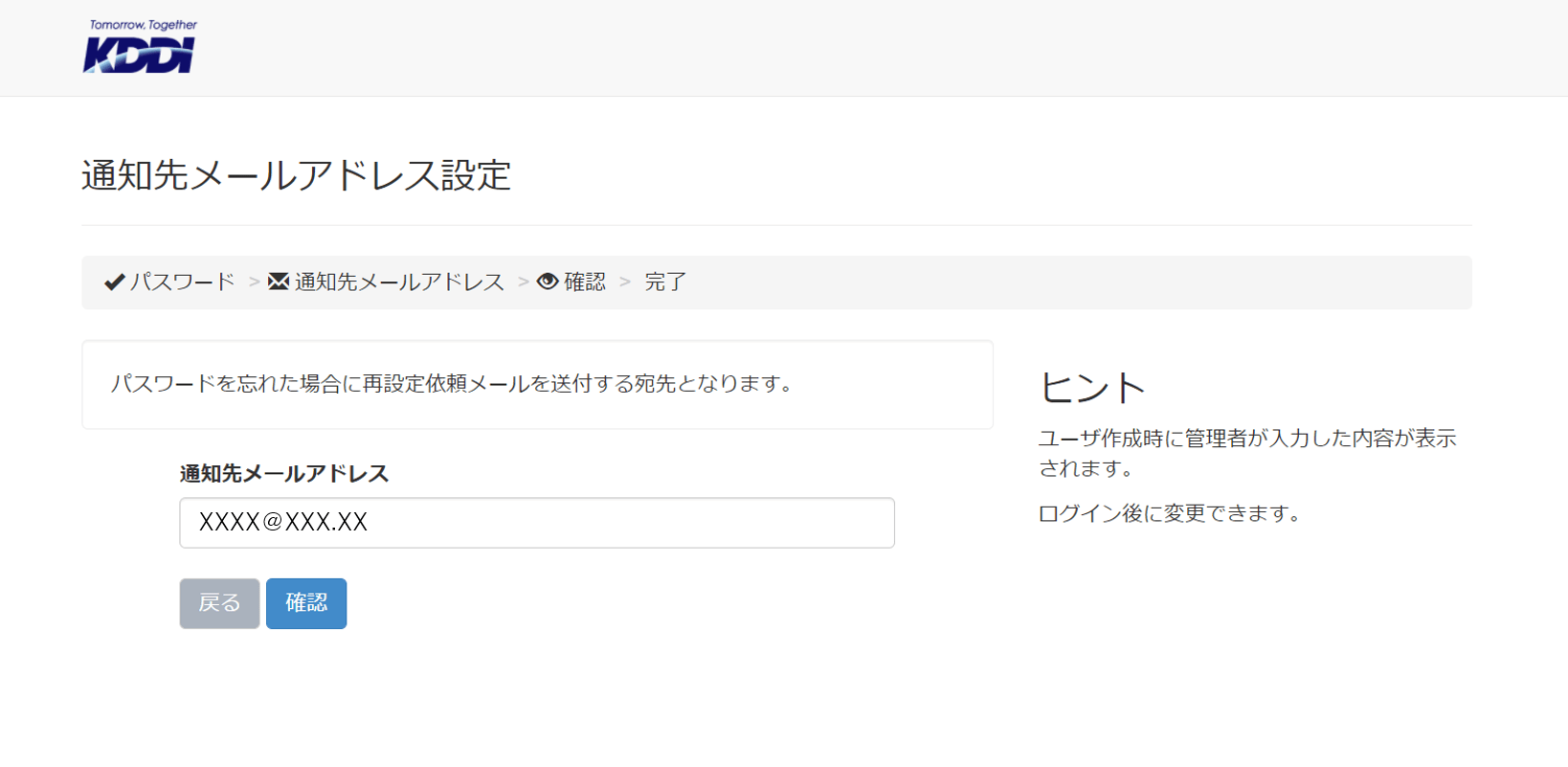Click the bold 通知先メールアドレス field label
Image resolution: width=1568 pixels, height=767 pixels.
click(284, 473)
